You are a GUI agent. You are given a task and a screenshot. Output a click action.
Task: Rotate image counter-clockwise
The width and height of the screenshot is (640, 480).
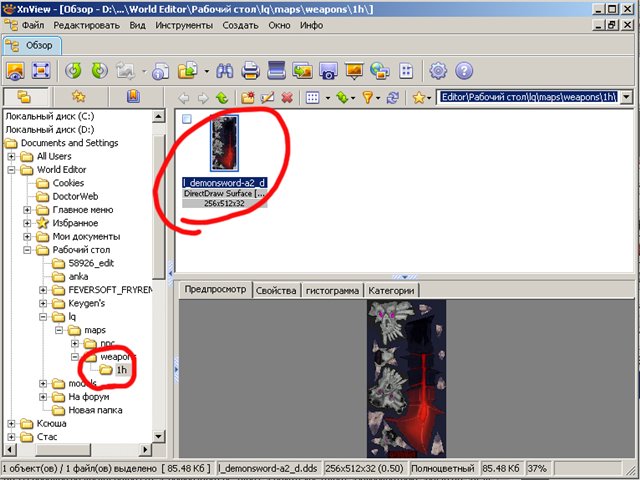coord(73,71)
